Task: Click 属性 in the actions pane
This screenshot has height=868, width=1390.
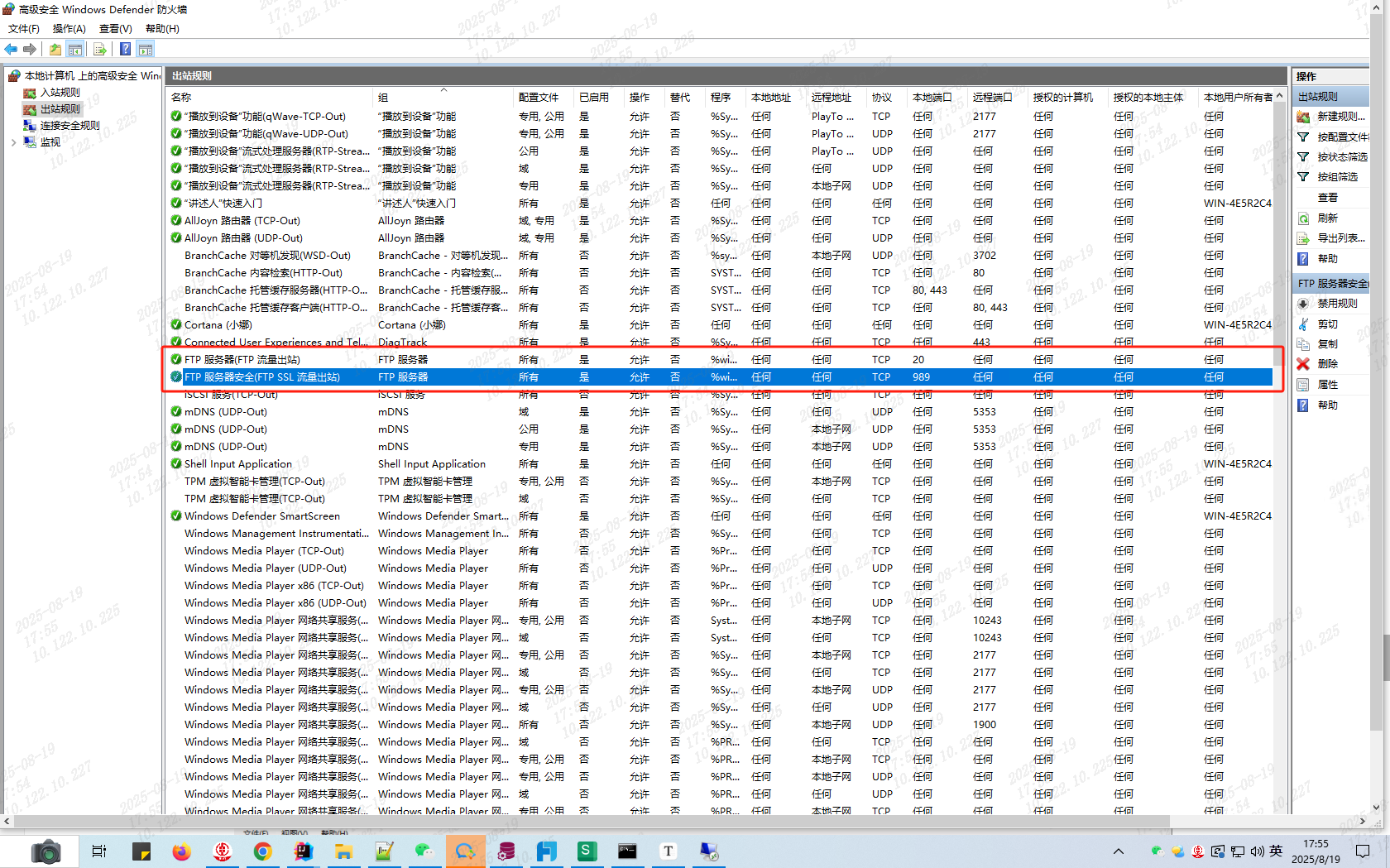Action: point(1328,385)
